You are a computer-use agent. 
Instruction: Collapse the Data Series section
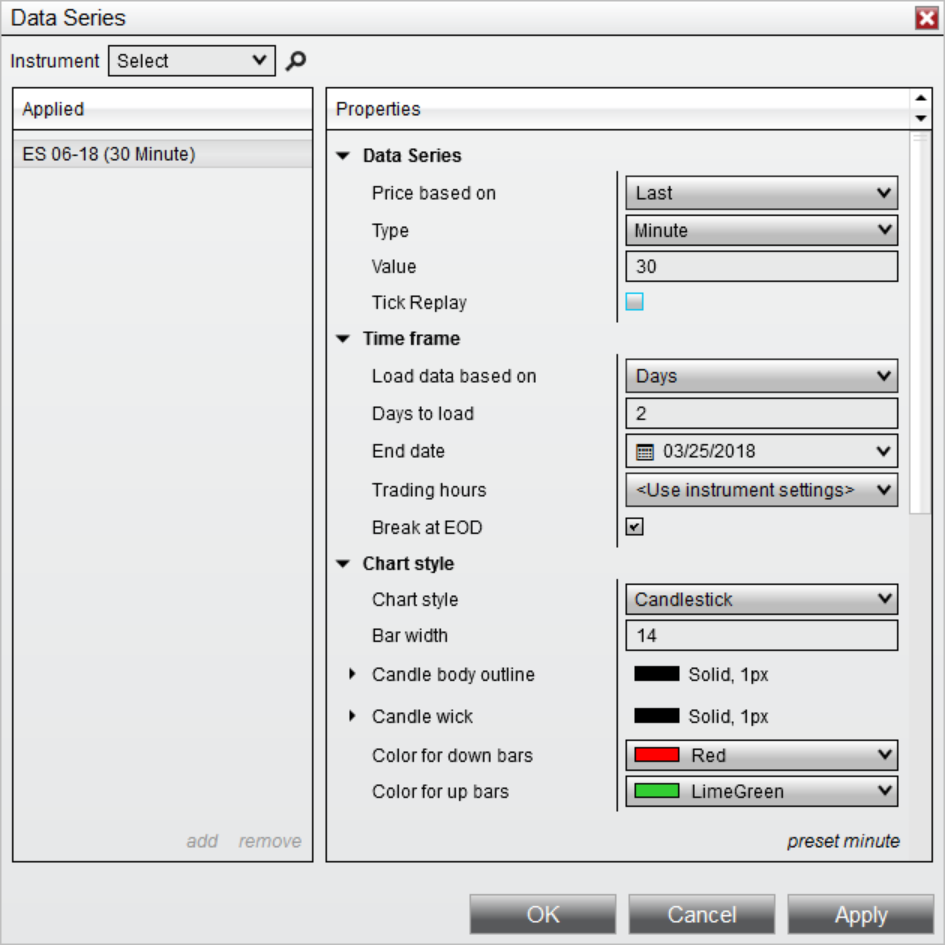tap(343, 156)
